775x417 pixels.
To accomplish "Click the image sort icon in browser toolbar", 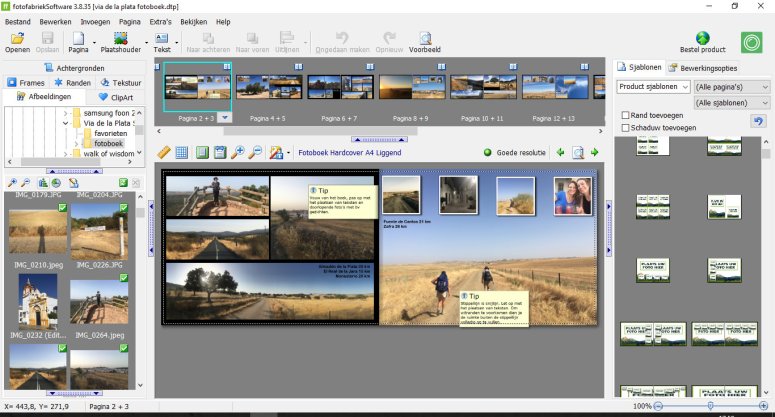I will point(43,183).
